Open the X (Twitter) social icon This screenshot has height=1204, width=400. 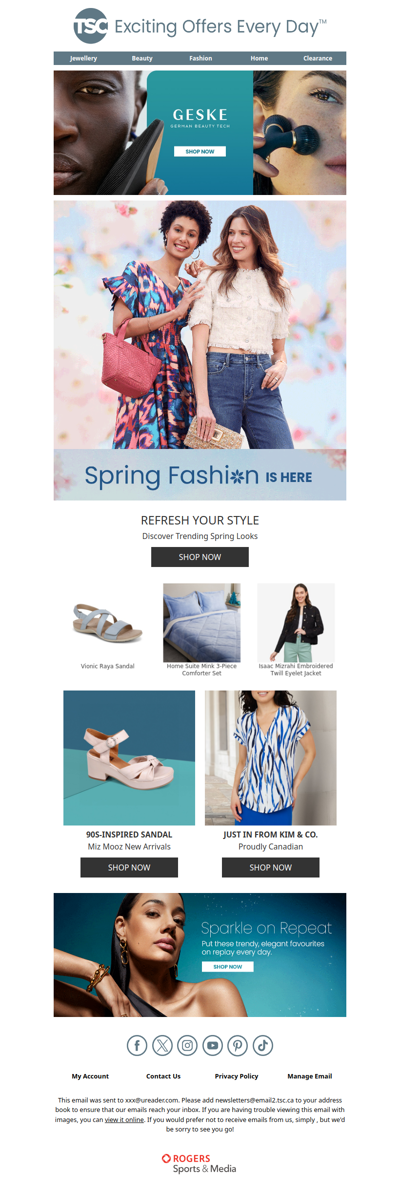[x=162, y=1045]
